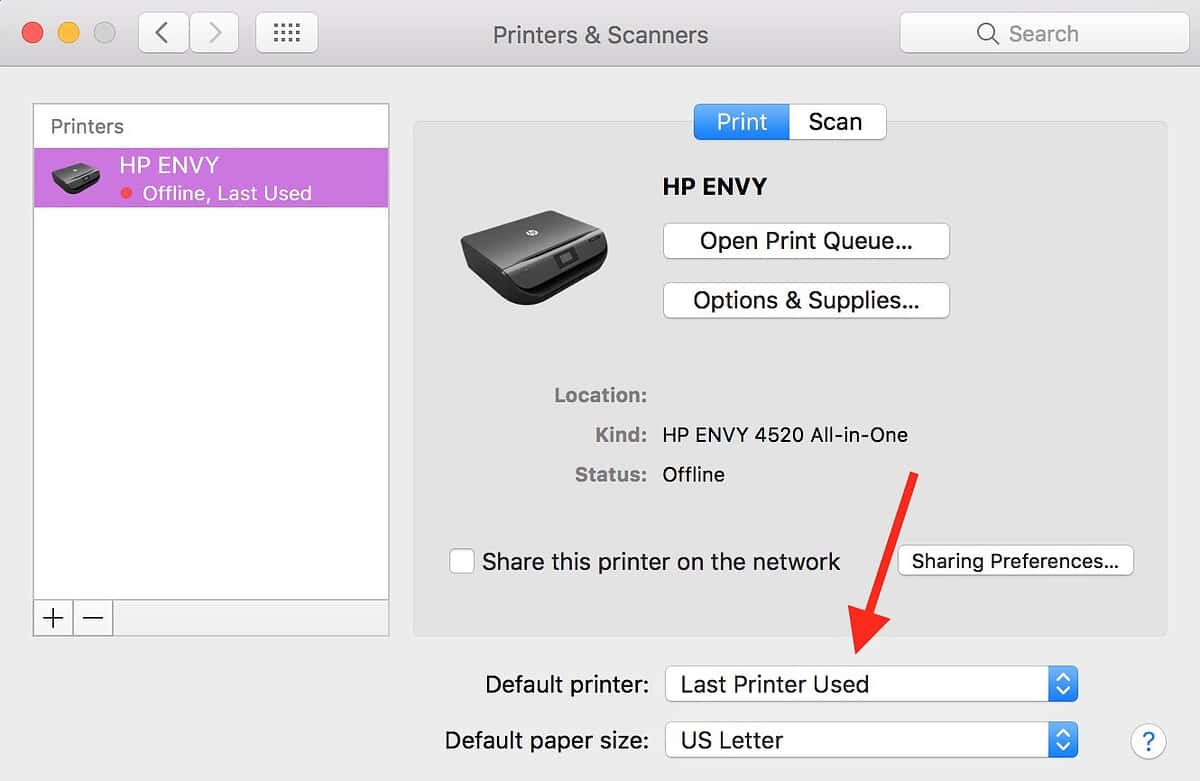Screen dimensions: 1200x781
Task: Click the large HP ENVY printer image
Action: [533, 260]
